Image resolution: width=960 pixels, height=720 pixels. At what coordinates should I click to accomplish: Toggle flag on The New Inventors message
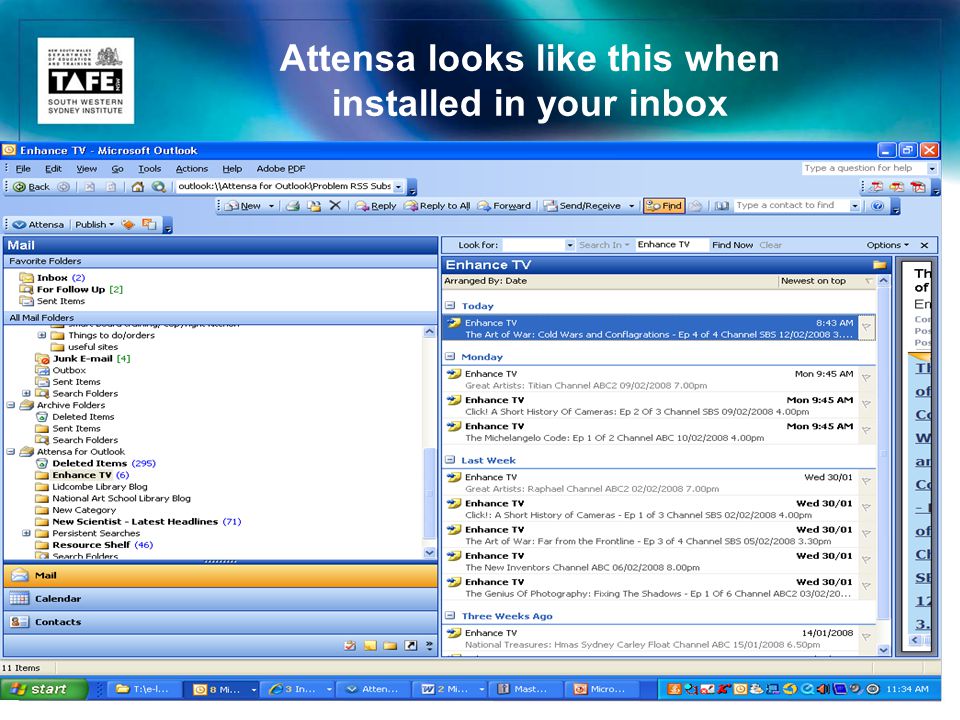coord(866,561)
